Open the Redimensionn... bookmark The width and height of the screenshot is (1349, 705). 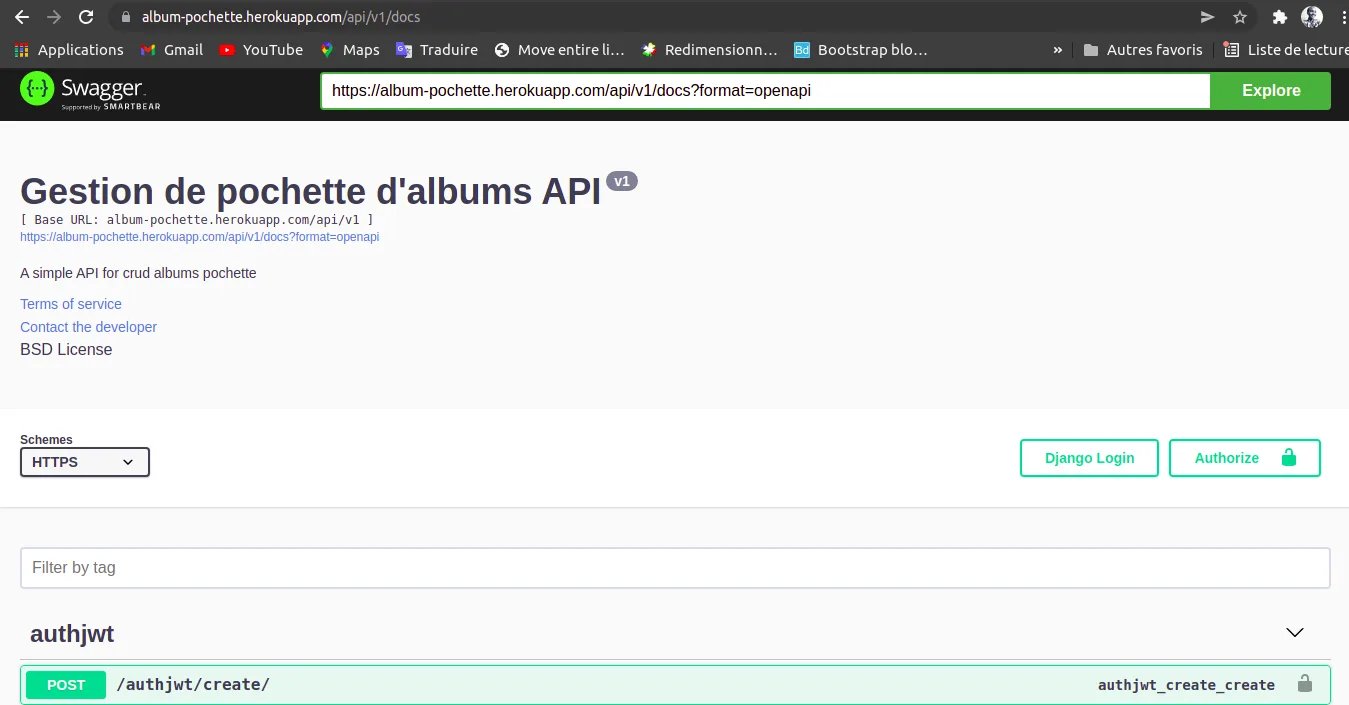709,50
